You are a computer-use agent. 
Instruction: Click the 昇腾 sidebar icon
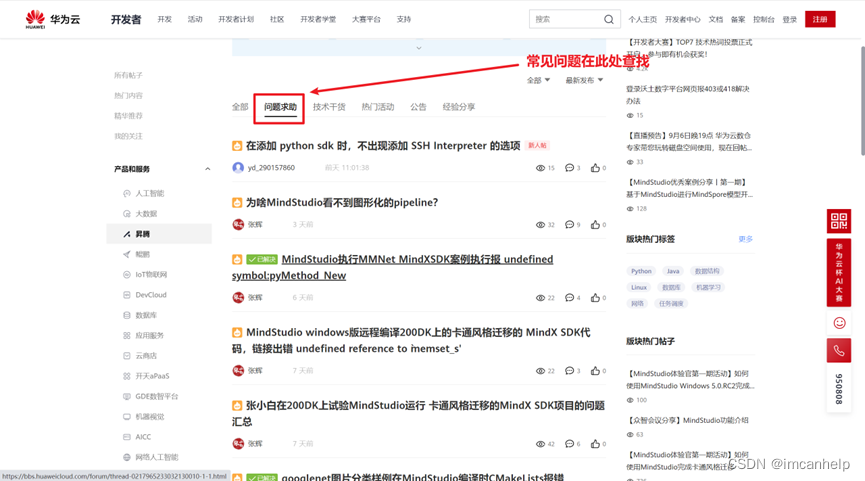127,234
